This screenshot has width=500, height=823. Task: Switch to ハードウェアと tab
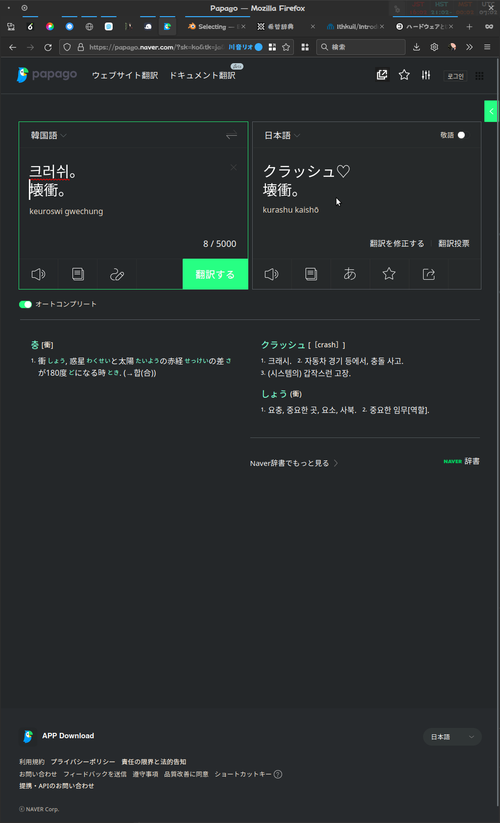click(x=424, y=26)
